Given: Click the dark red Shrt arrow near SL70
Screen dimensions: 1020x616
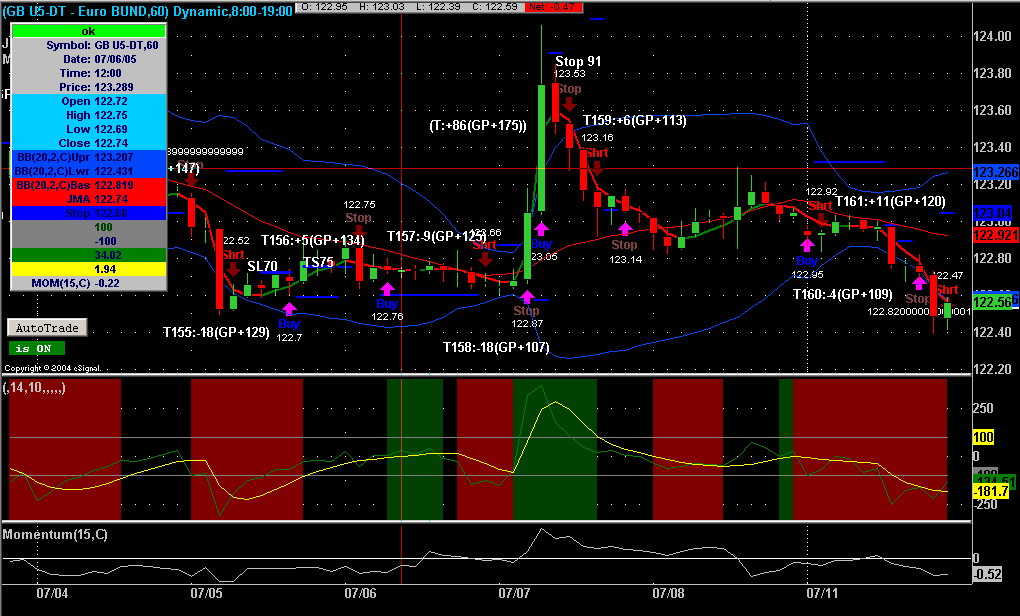Looking at the screenshot, I should tap(233, 269).
